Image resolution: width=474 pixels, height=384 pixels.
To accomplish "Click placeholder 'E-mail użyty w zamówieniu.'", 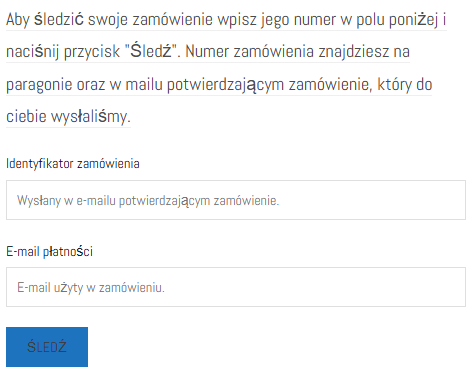I will point(91,287).
